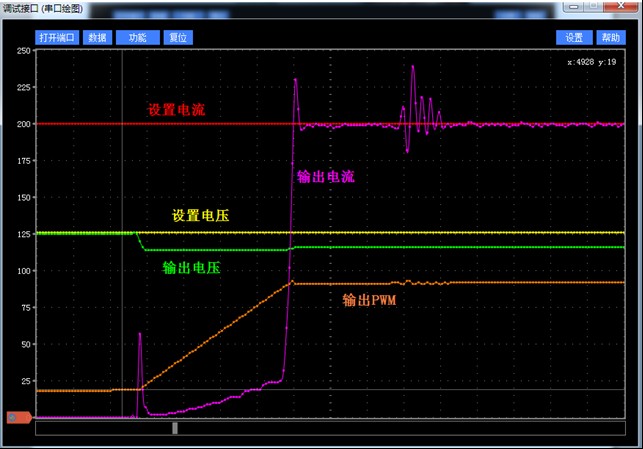
Task: Click the 125 y-axis tick label
Action: point(24,234)
